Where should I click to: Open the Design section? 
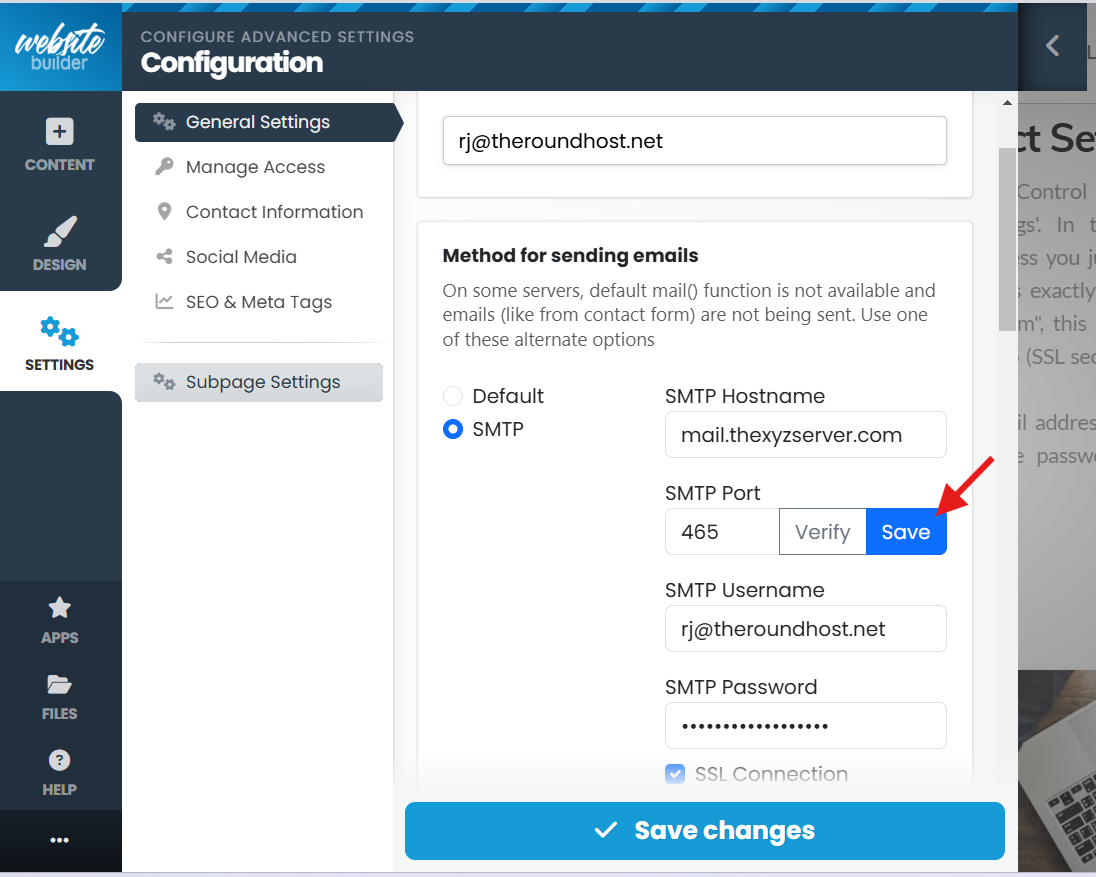coord(60,243)
